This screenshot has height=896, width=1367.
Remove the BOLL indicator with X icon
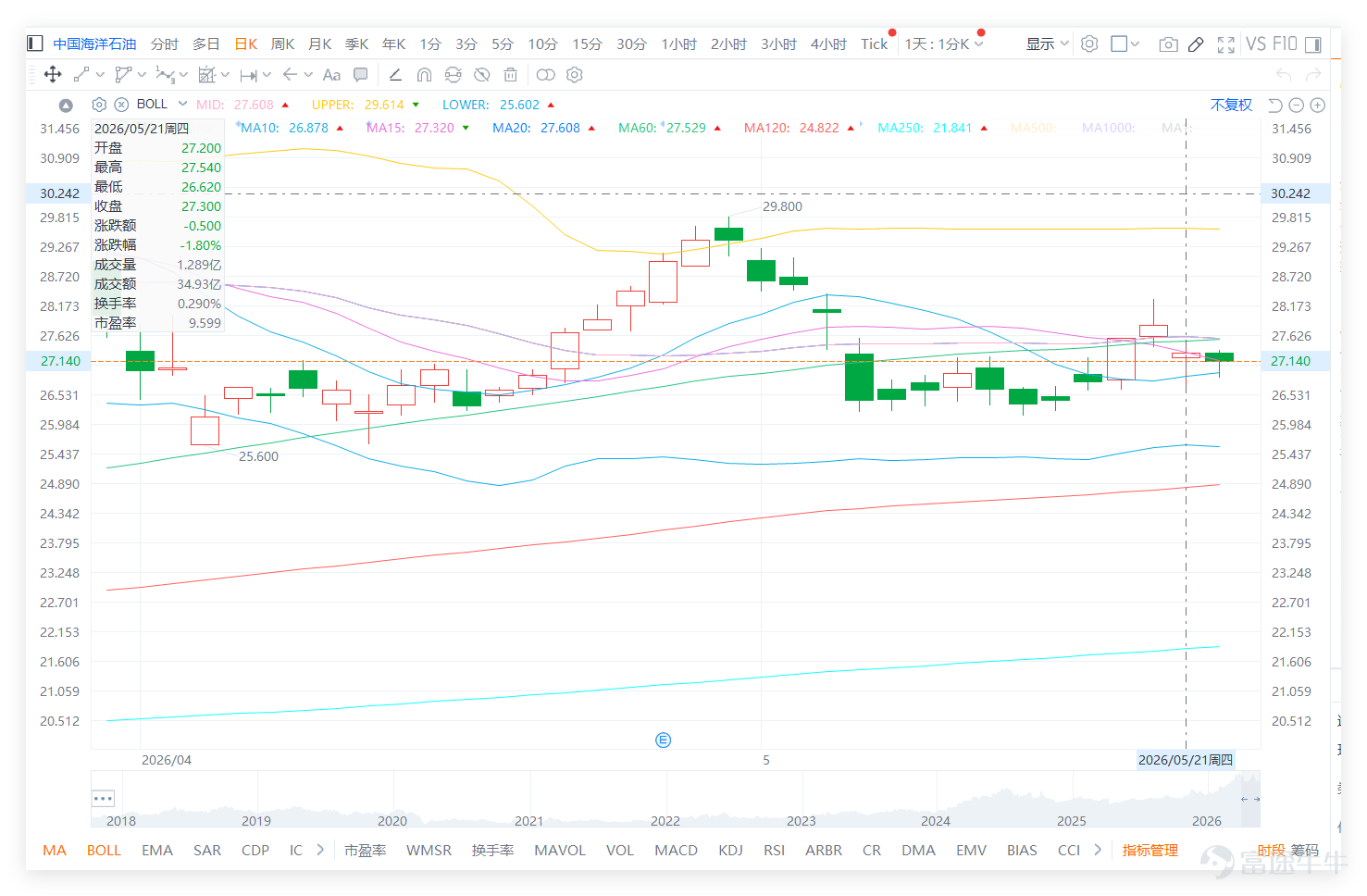tap(120, 105)
